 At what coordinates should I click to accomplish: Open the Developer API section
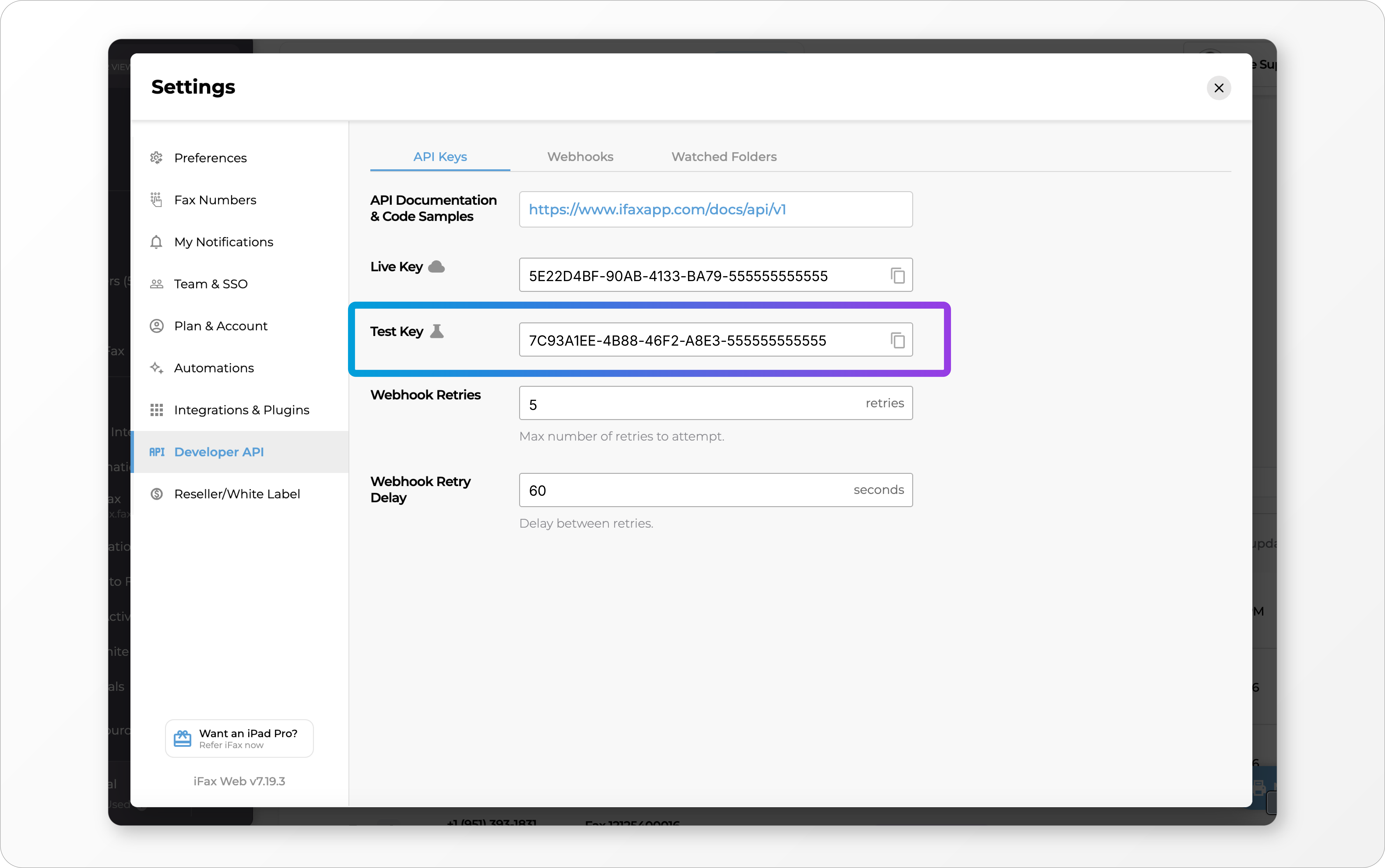click(219, 452)
